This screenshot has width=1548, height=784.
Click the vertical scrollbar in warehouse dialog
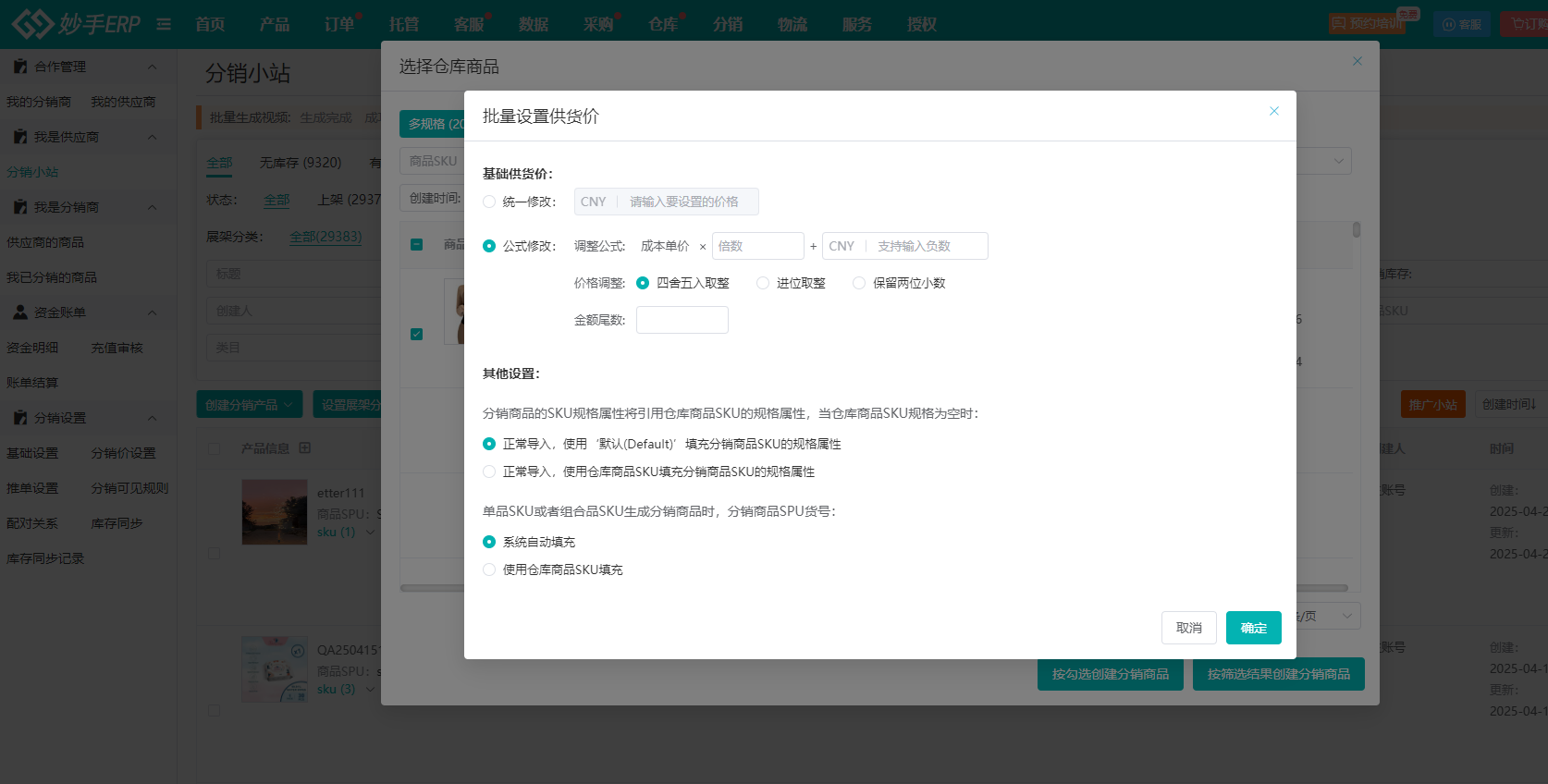coord(1357,230)
